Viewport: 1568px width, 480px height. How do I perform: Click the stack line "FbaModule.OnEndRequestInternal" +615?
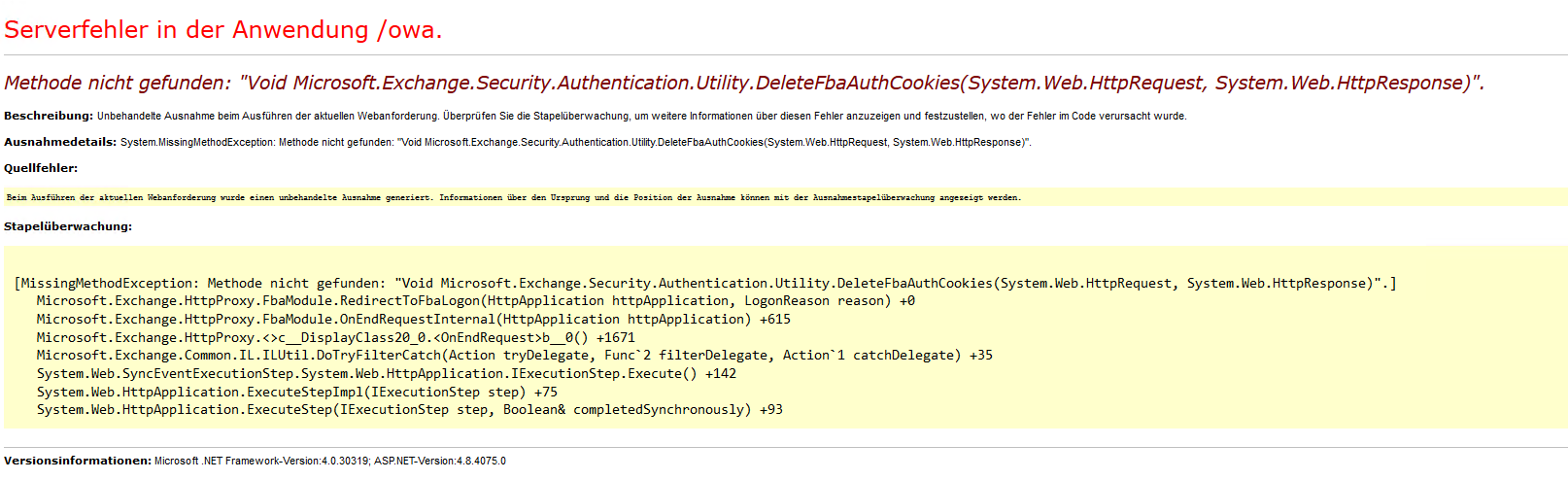414,319
